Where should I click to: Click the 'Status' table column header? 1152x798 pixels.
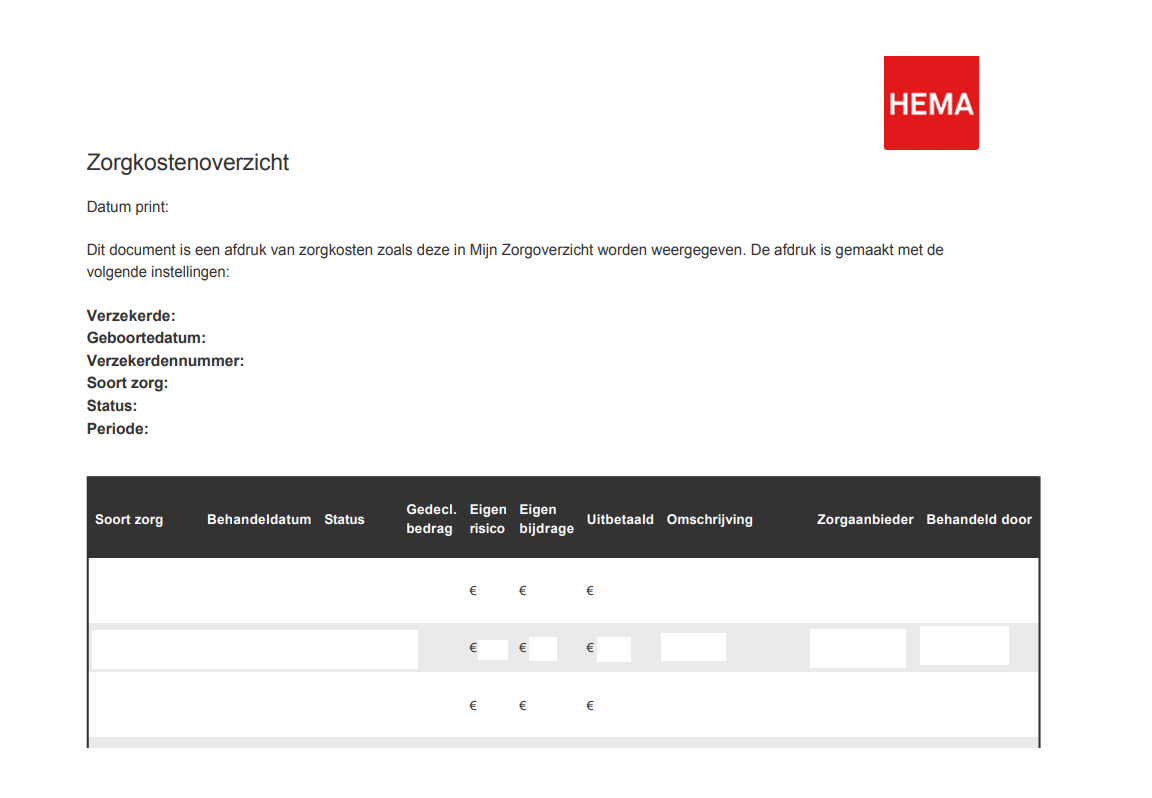[x=345, y=520]
